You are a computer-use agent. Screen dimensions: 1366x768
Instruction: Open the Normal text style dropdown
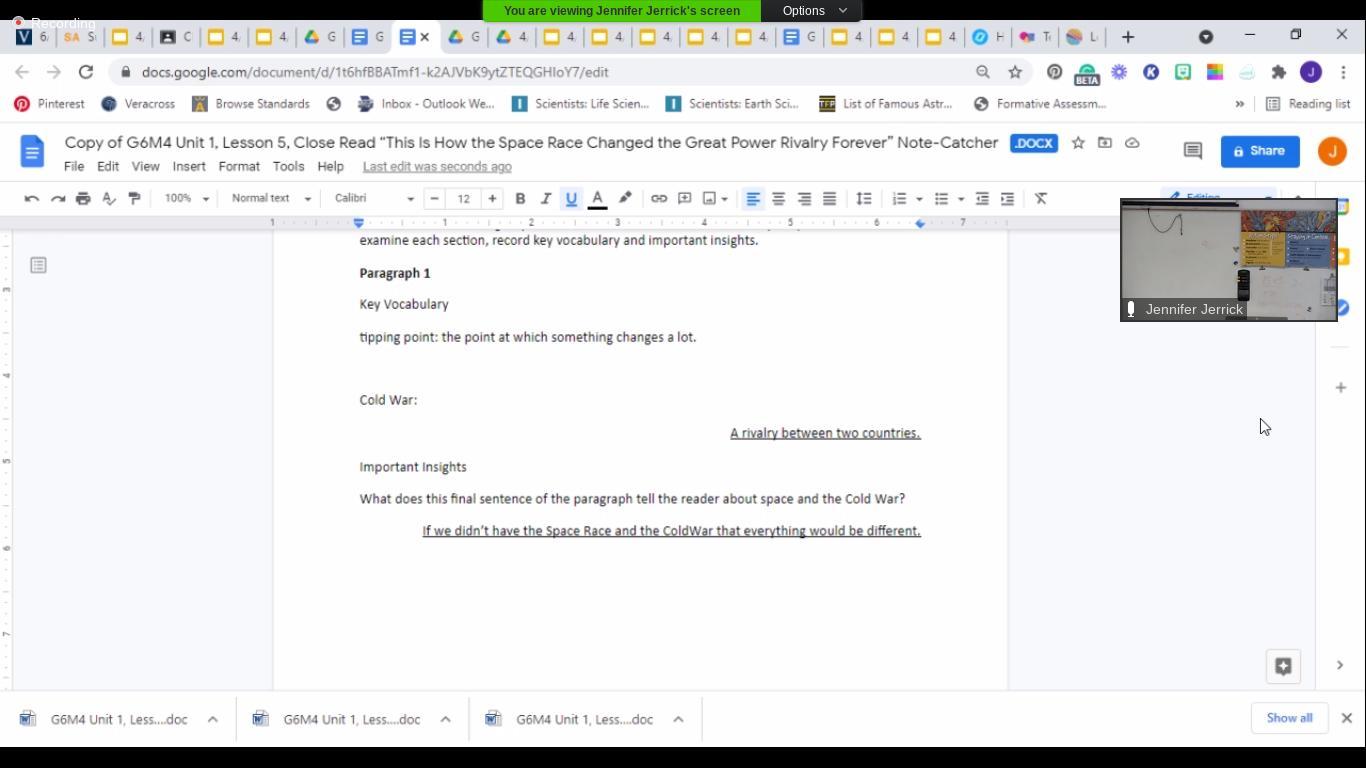[271, 199]
